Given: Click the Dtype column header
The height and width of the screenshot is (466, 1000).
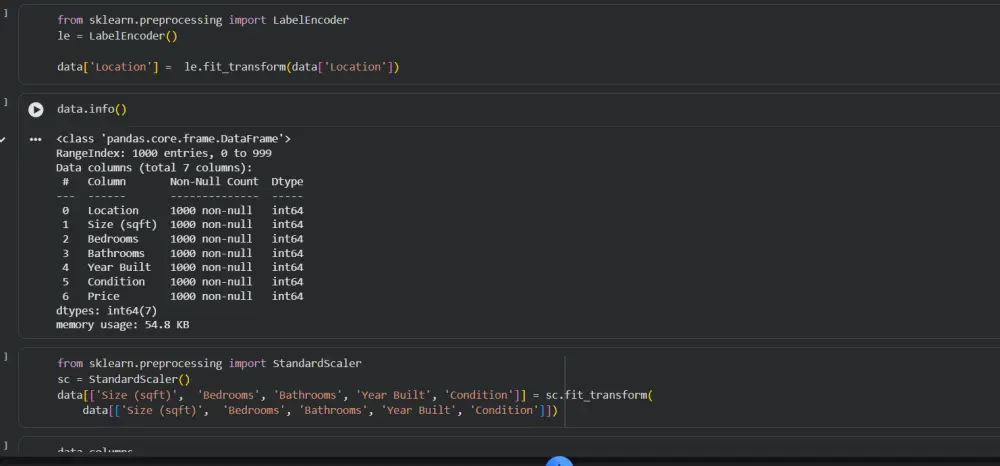Looking at the screenshot, I should point(288,182).
